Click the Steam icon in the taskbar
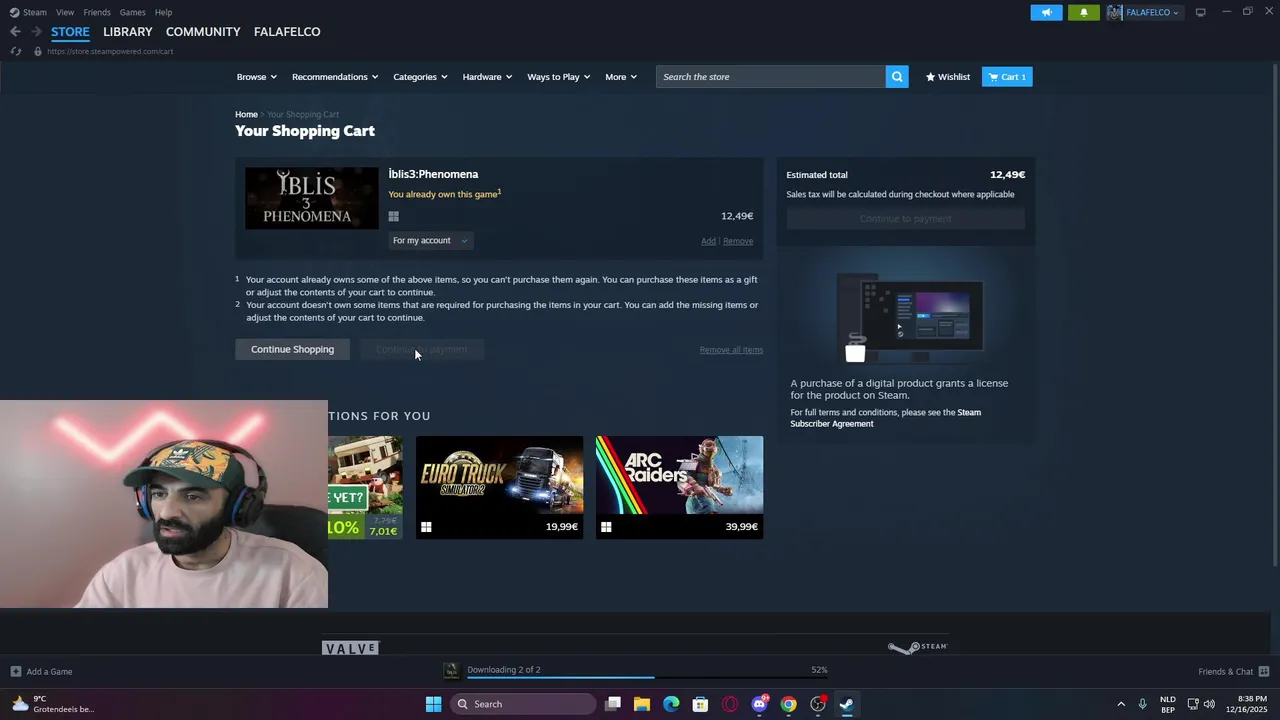The image size is (1280, 720). tap(847, 704)
